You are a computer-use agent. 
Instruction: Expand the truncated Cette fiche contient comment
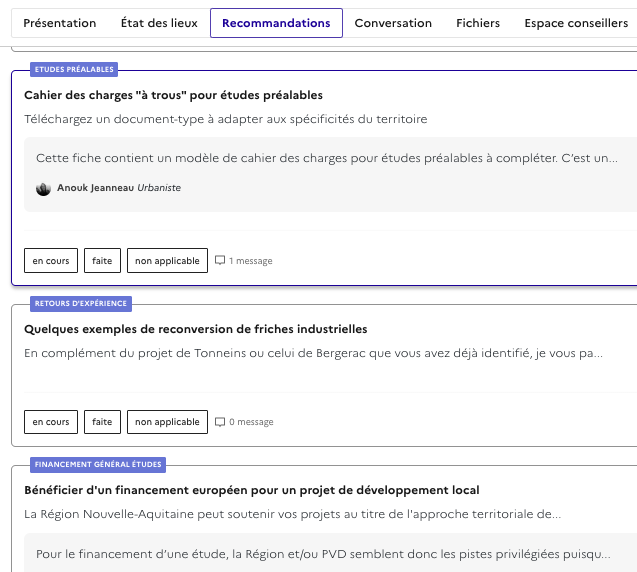click(x=326, y=158)
